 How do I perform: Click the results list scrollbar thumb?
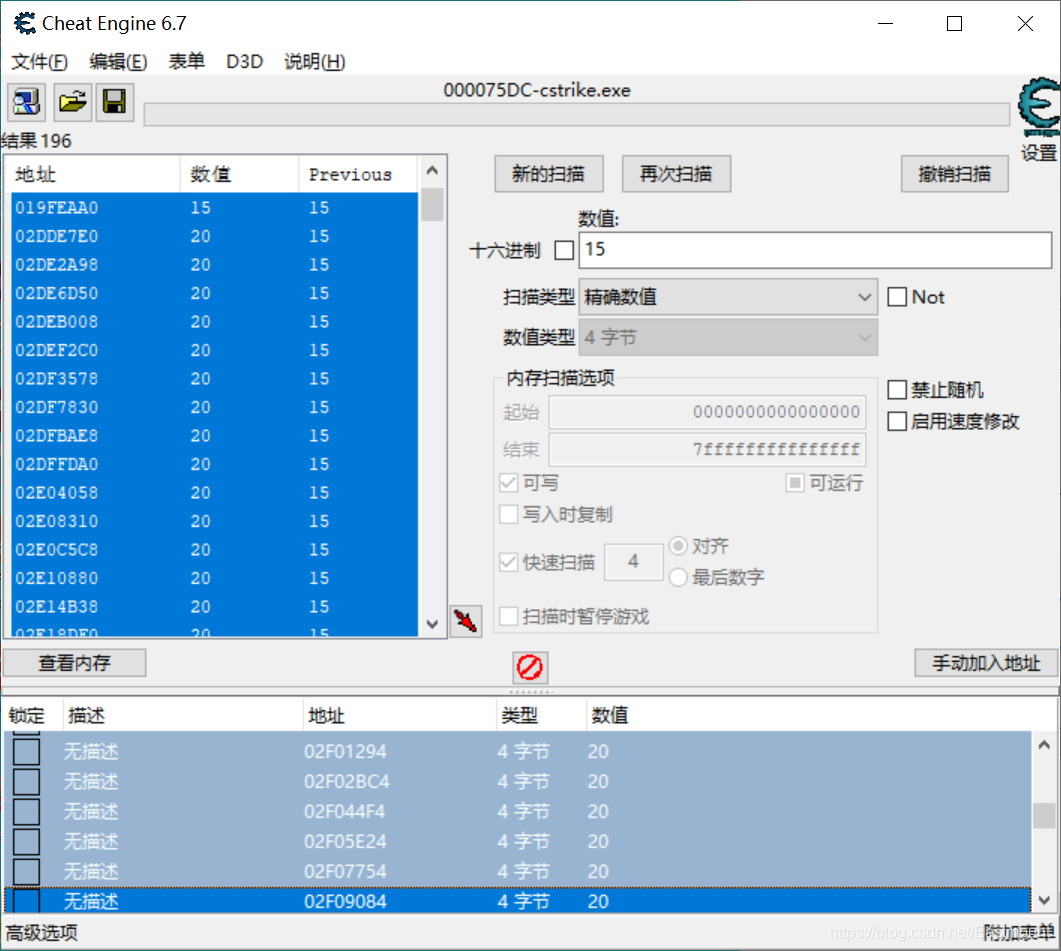pyautogui.click(x=432, y=204)
